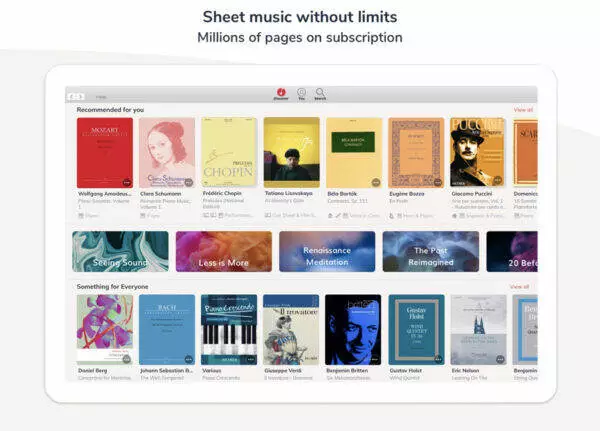Open the Il trovatore cover thumbnail

pyautogui.click(x=291, y=330)
